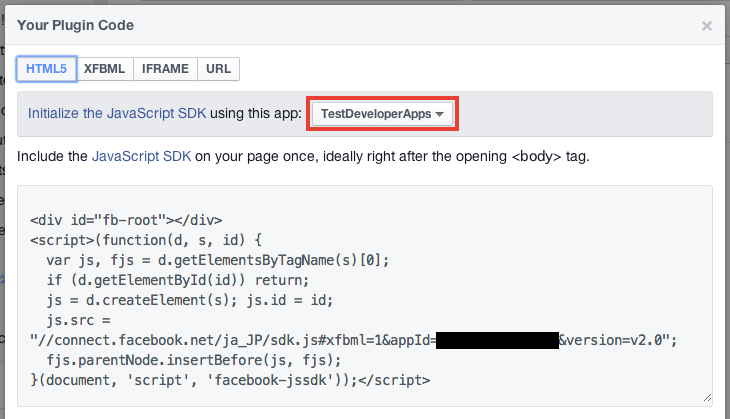This screenshot has height=419, width=730.
Task: Click inside the SDK code text area
Action: pyautogui.click(x=365, y=296)
